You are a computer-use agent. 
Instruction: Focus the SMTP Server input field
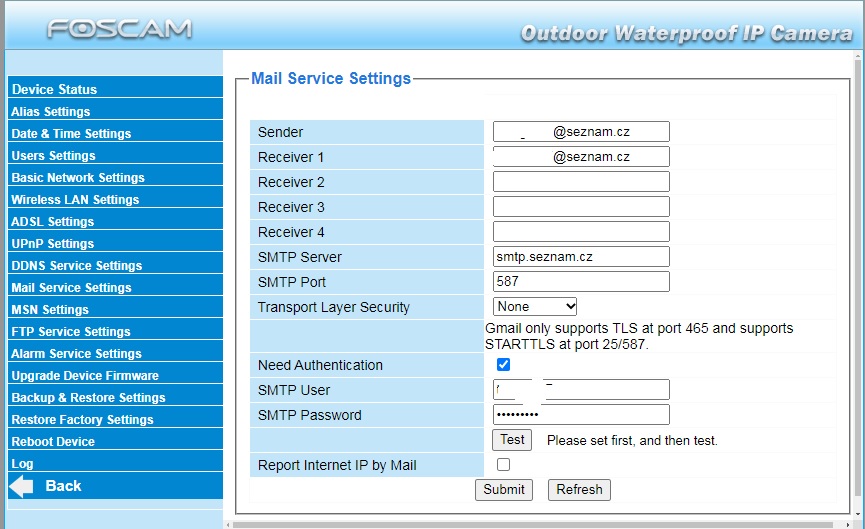click(581, 257)
